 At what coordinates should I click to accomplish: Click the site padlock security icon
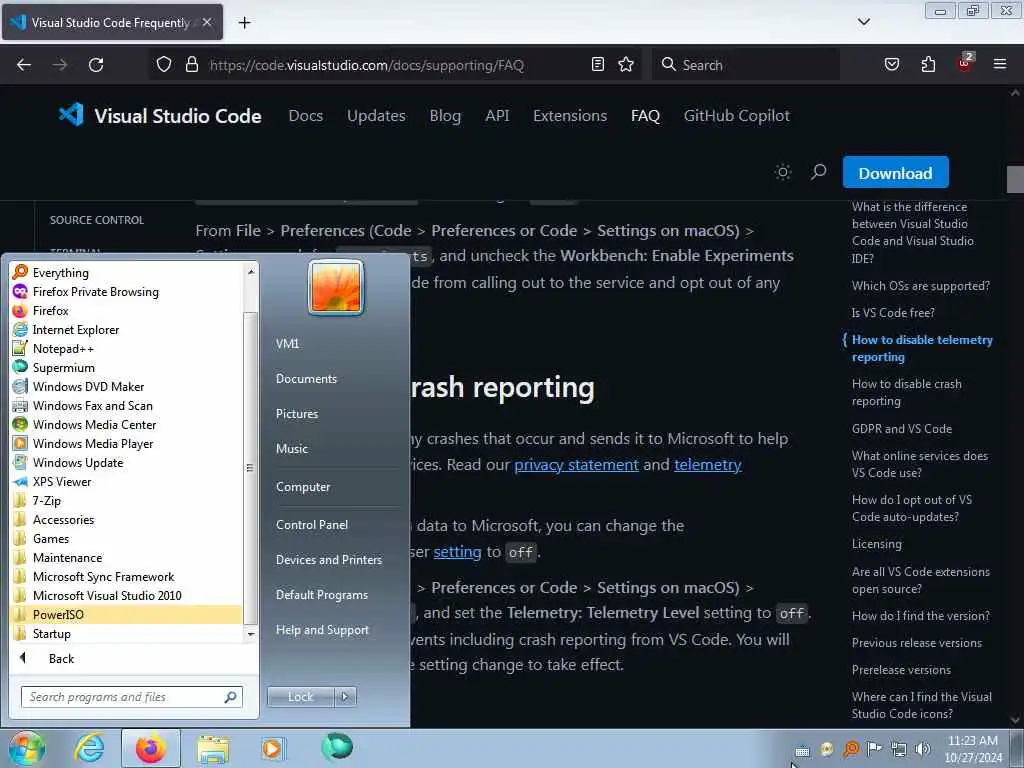191,64
